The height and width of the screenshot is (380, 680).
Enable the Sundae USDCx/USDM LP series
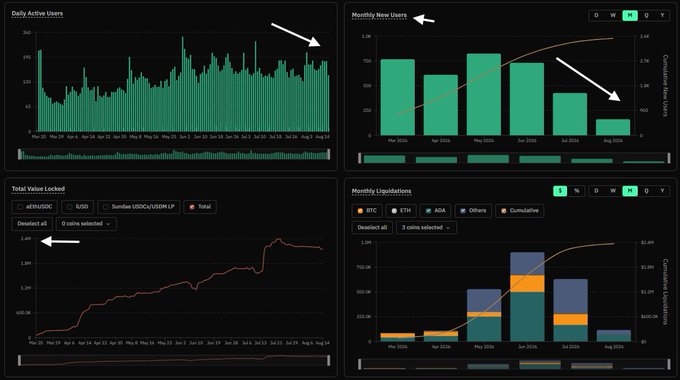click(106, 207)
